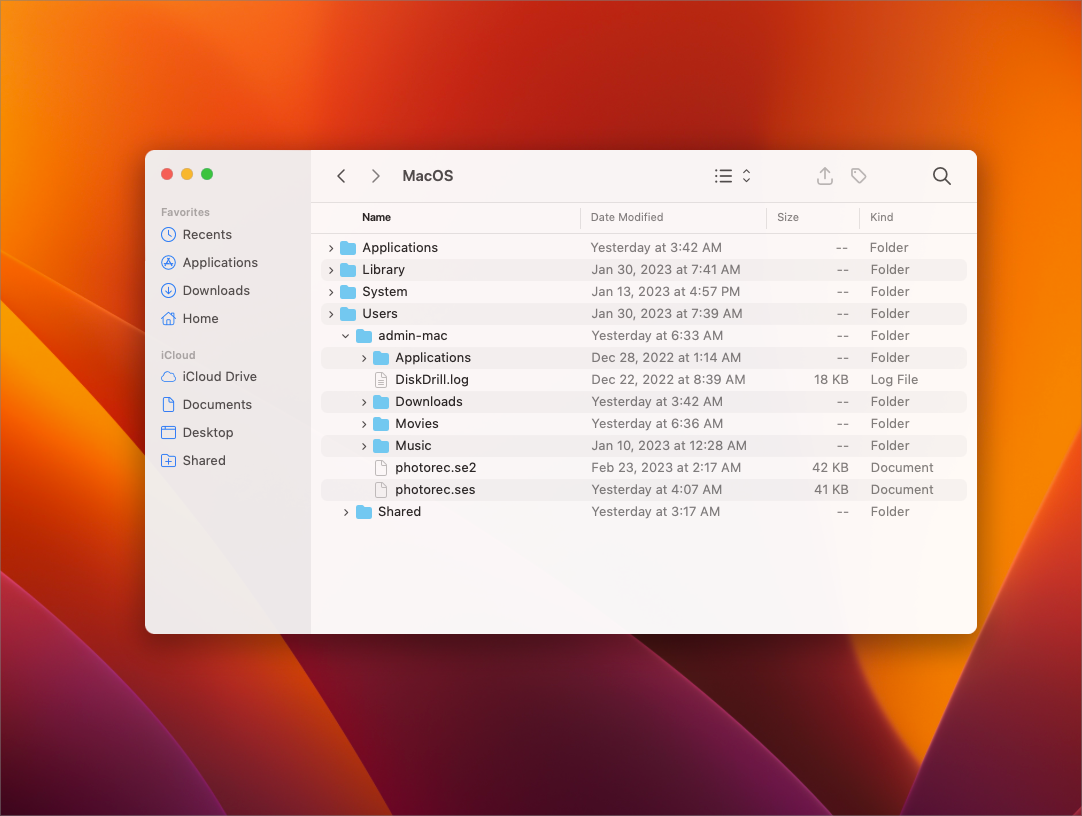Click date Jan 10, 2023 at 12:28 AM
The width and height of the screenshot is (1082, 816).
[x=669, y=446]
